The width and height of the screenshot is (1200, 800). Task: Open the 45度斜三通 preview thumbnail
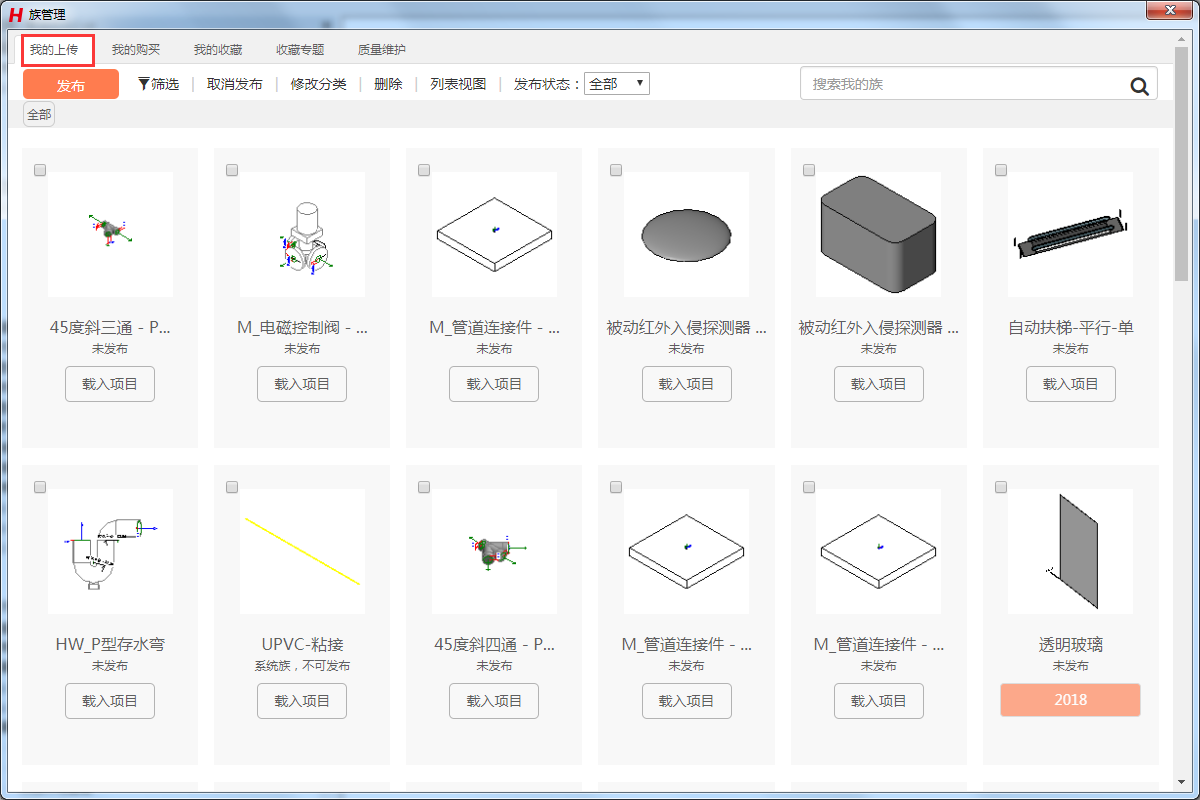click(110, 234)
